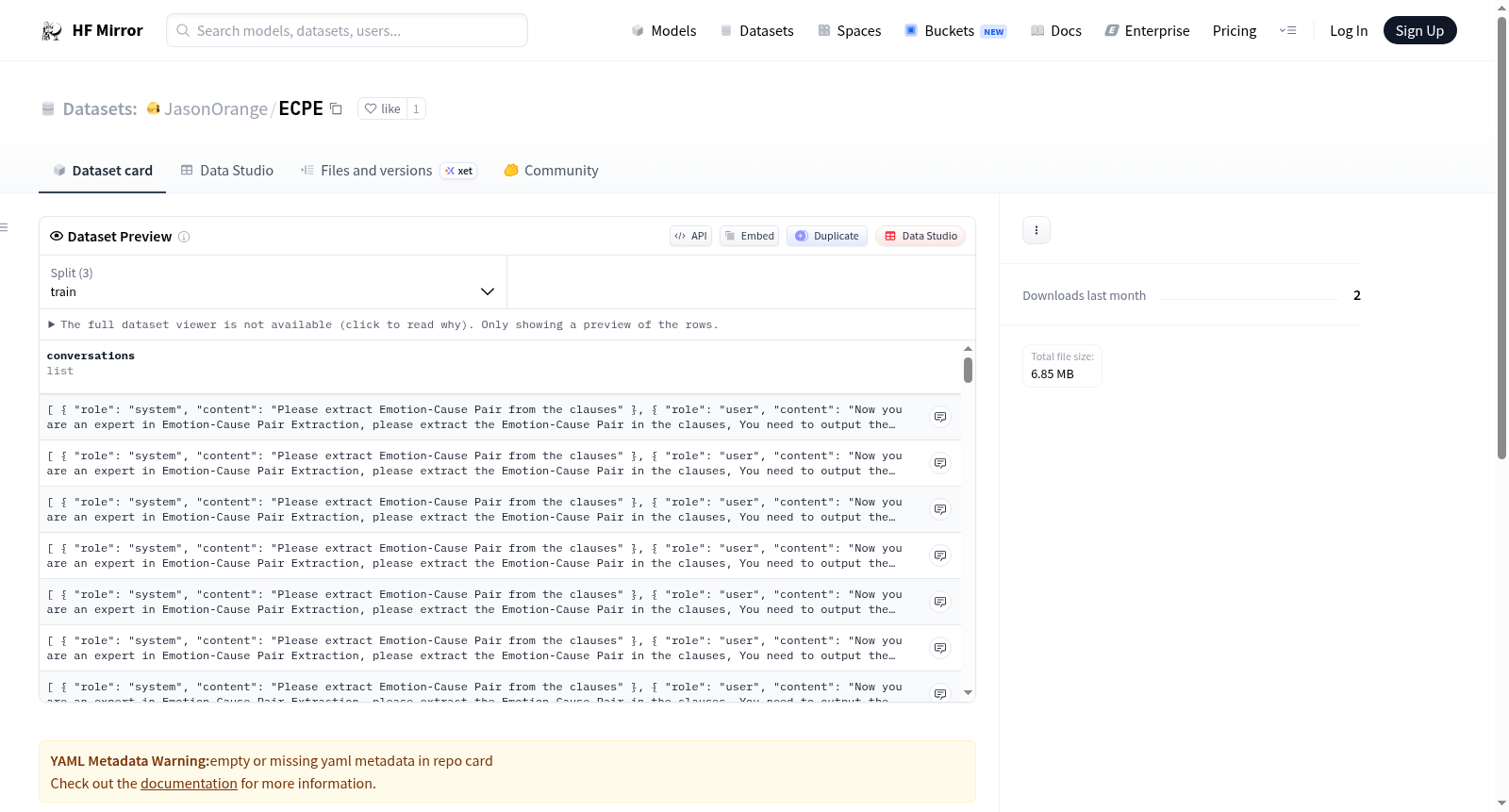Click the "Datasets:" breadcrumb label
Viewport: 1509px width, 812px height.
100,109
